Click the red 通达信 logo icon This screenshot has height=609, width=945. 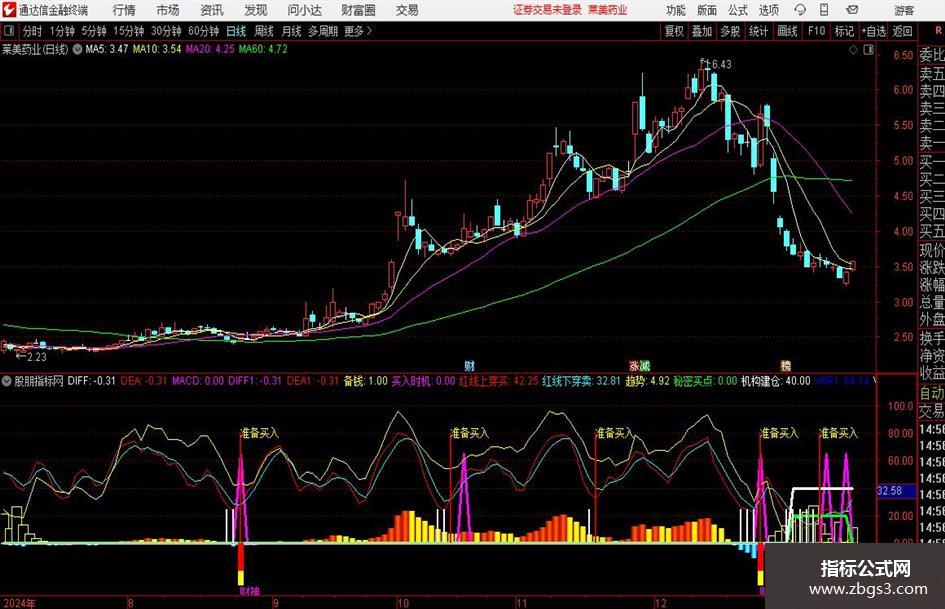pyautogui.click(x=9, y=10)
